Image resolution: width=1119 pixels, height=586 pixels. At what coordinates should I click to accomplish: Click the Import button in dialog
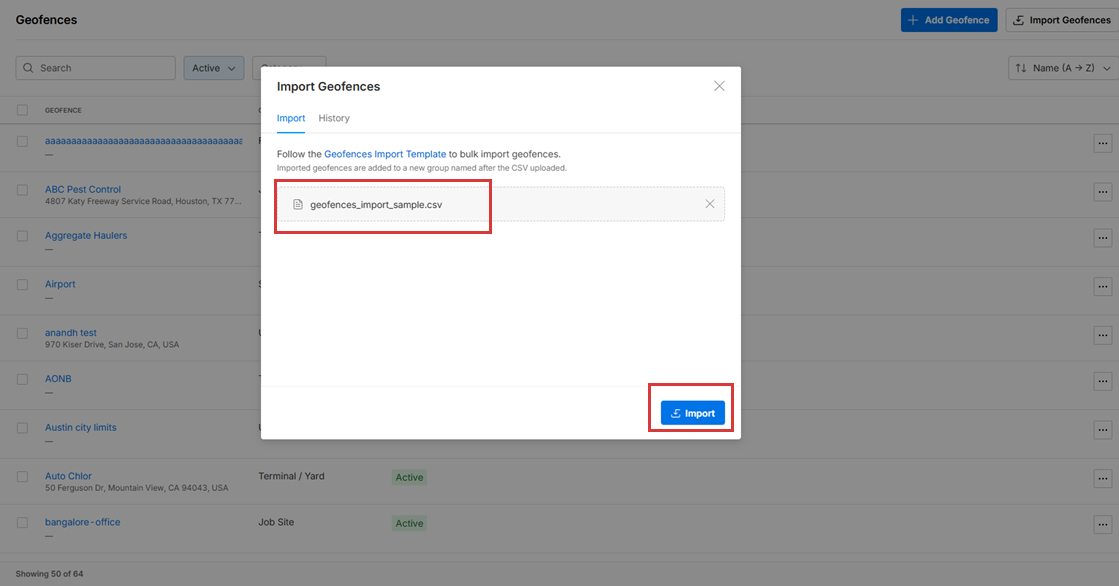pyautogui.click(x=692, y=413)
